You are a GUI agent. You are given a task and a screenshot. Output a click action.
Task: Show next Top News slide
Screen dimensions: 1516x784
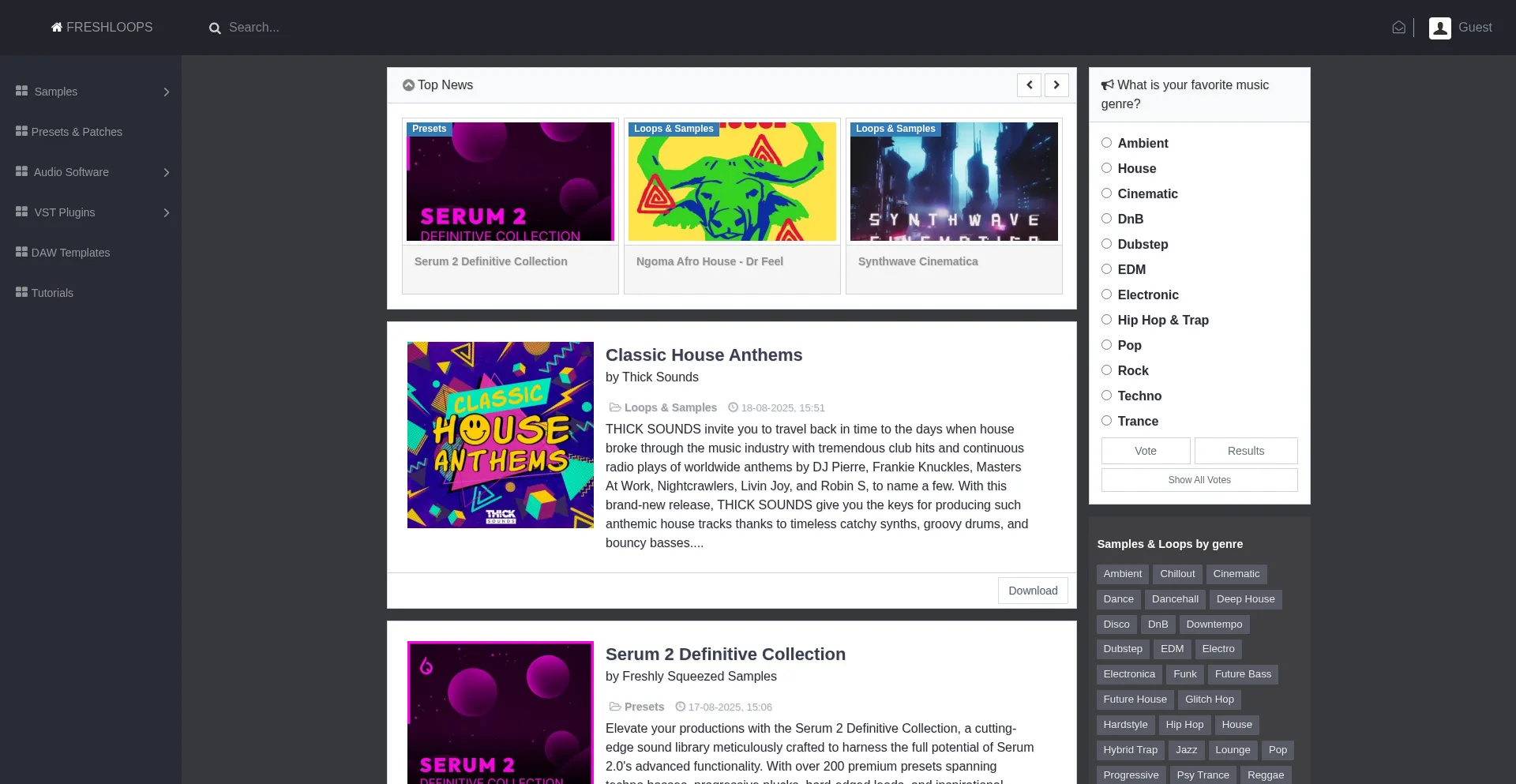pyautogui.click(x=1056, y=85)
